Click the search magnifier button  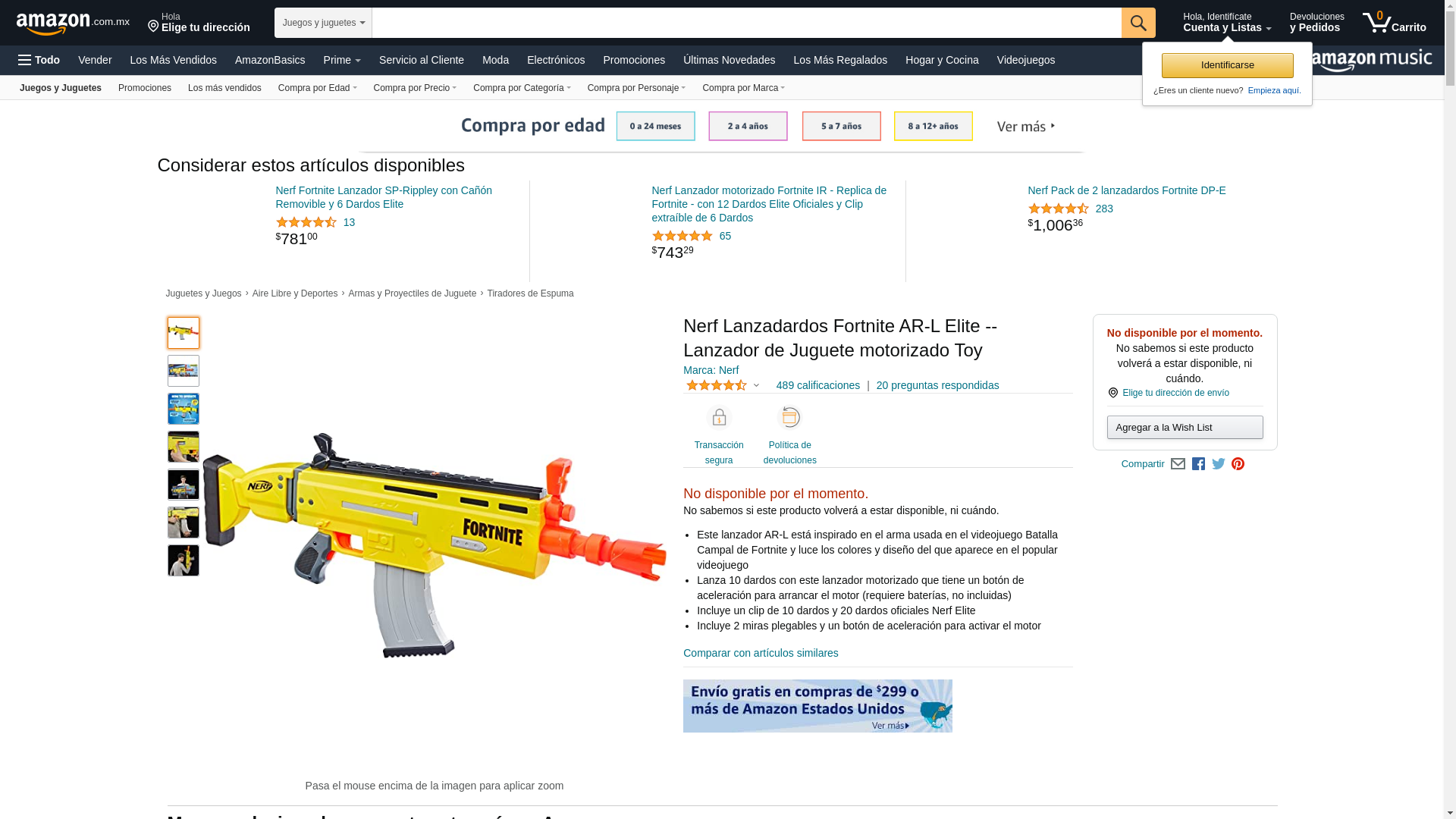pyautogui.click(x=1137, y=23)
